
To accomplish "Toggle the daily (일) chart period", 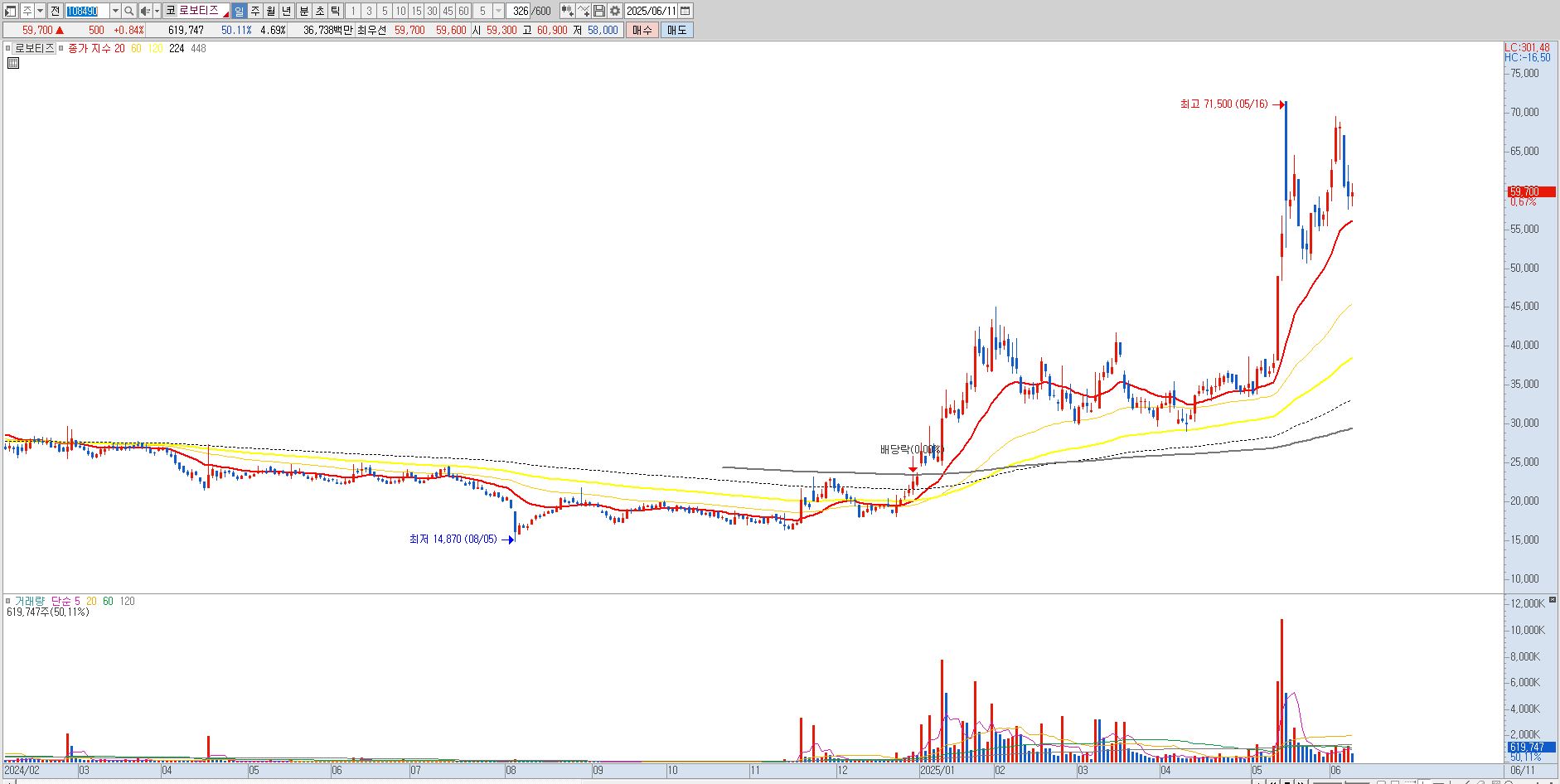I will click(239, 11).
